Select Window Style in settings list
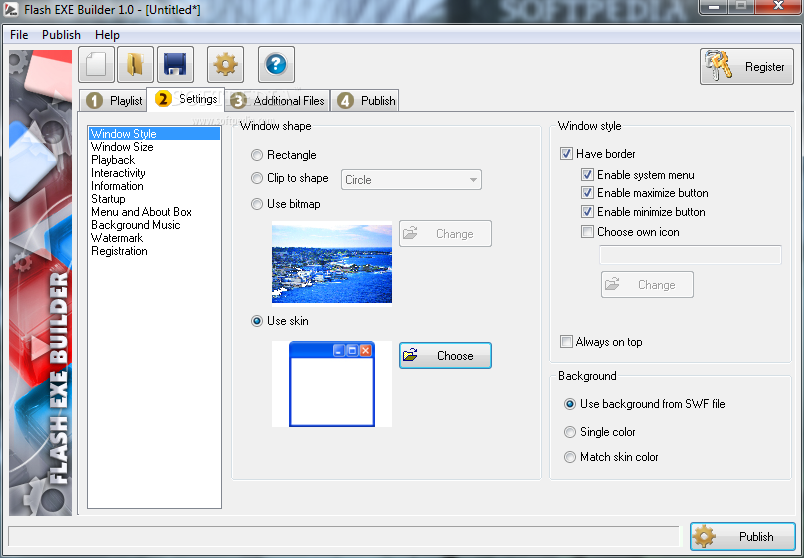This screenshot has height=558, width=804. pyautogui.click(x=154, y=134)
